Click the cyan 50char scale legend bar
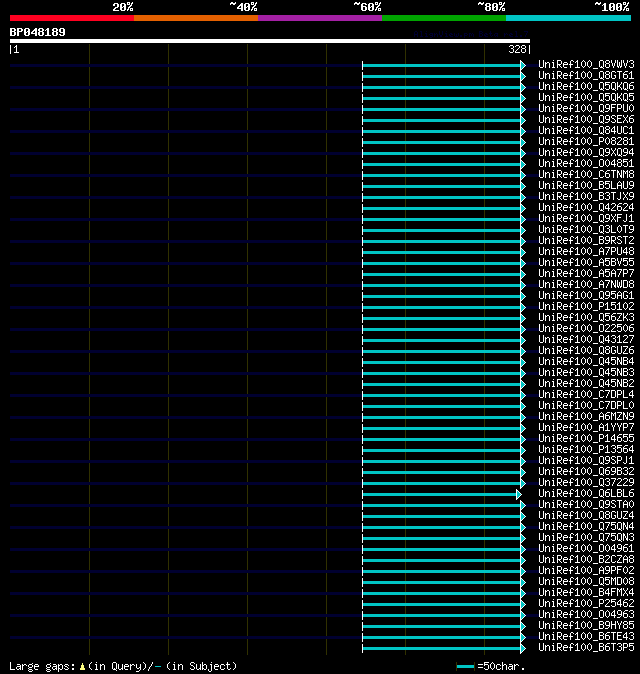The image size is (640, 674). click(x=465, y=667)
